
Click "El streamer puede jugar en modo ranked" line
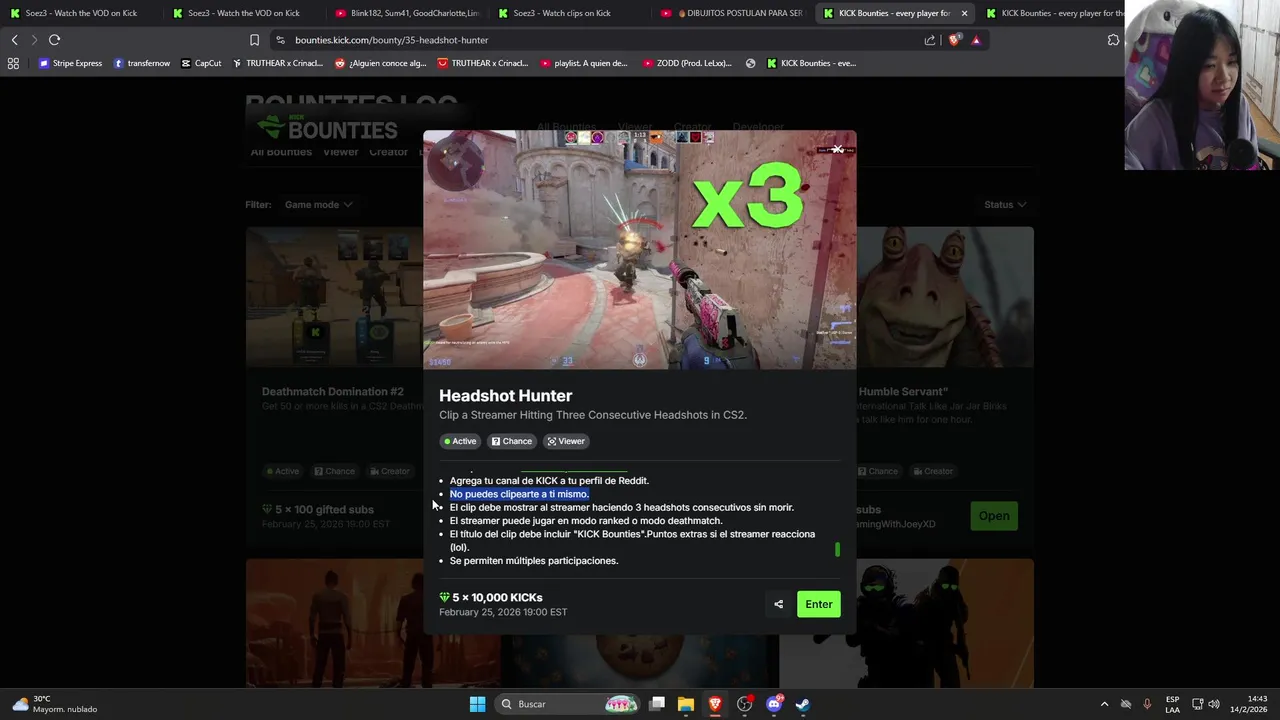tap(585, 521)
